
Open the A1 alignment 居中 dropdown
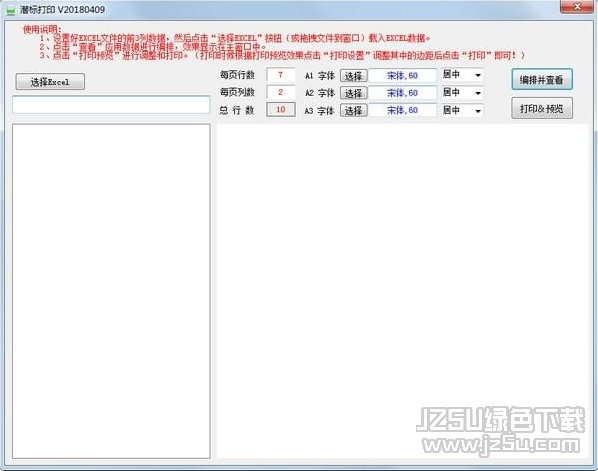[462, 75]
